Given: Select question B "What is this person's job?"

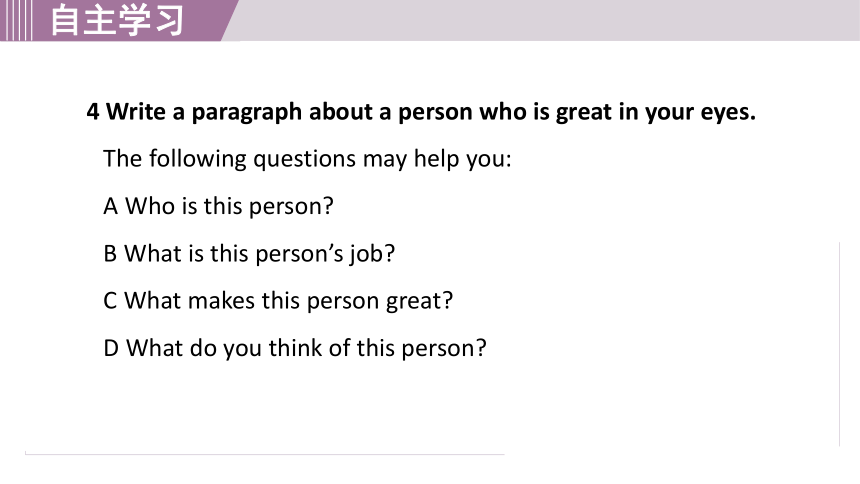Looking at the screenshot, I should click(249, 254).
